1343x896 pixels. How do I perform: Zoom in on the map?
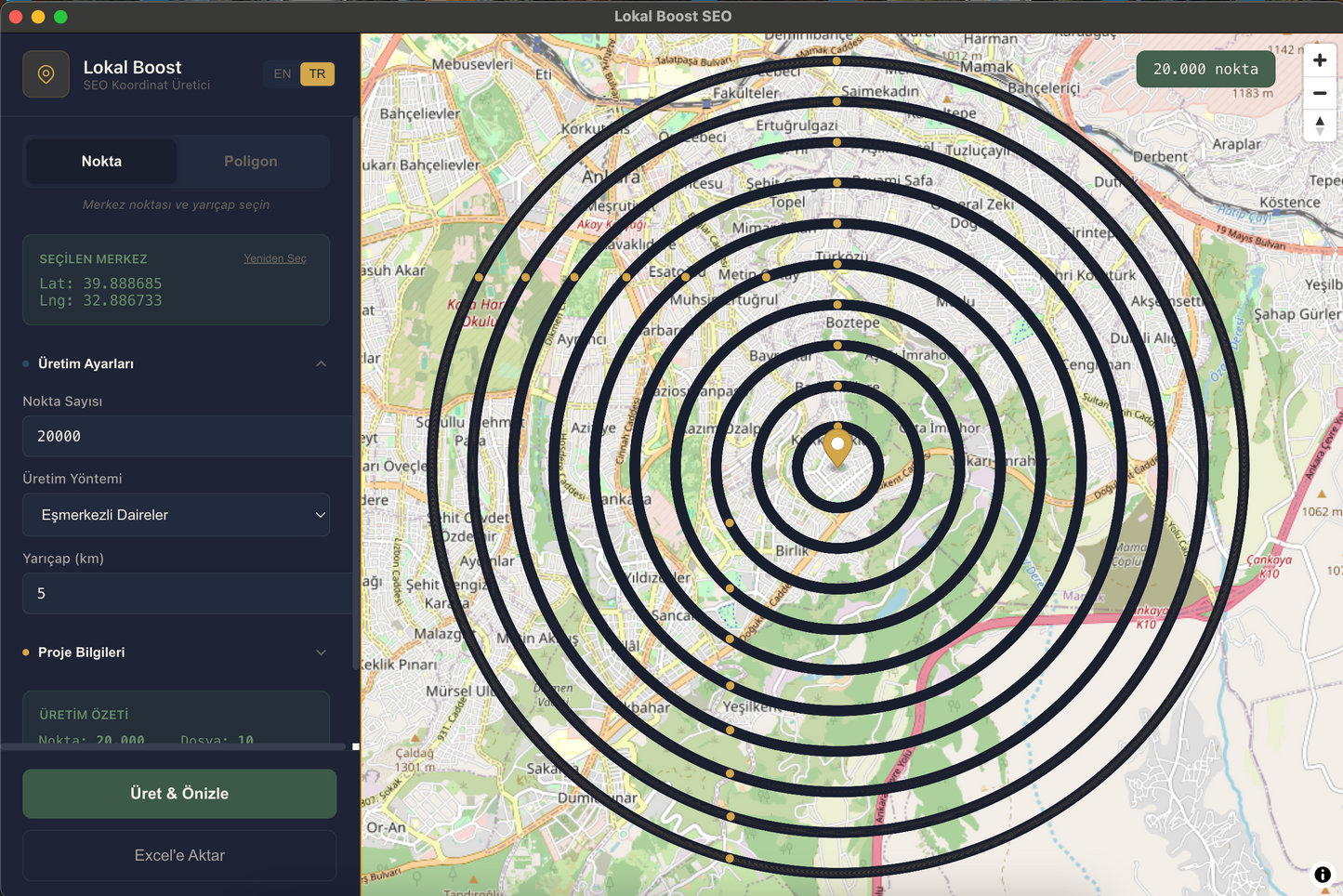(x=1320, y=59)
